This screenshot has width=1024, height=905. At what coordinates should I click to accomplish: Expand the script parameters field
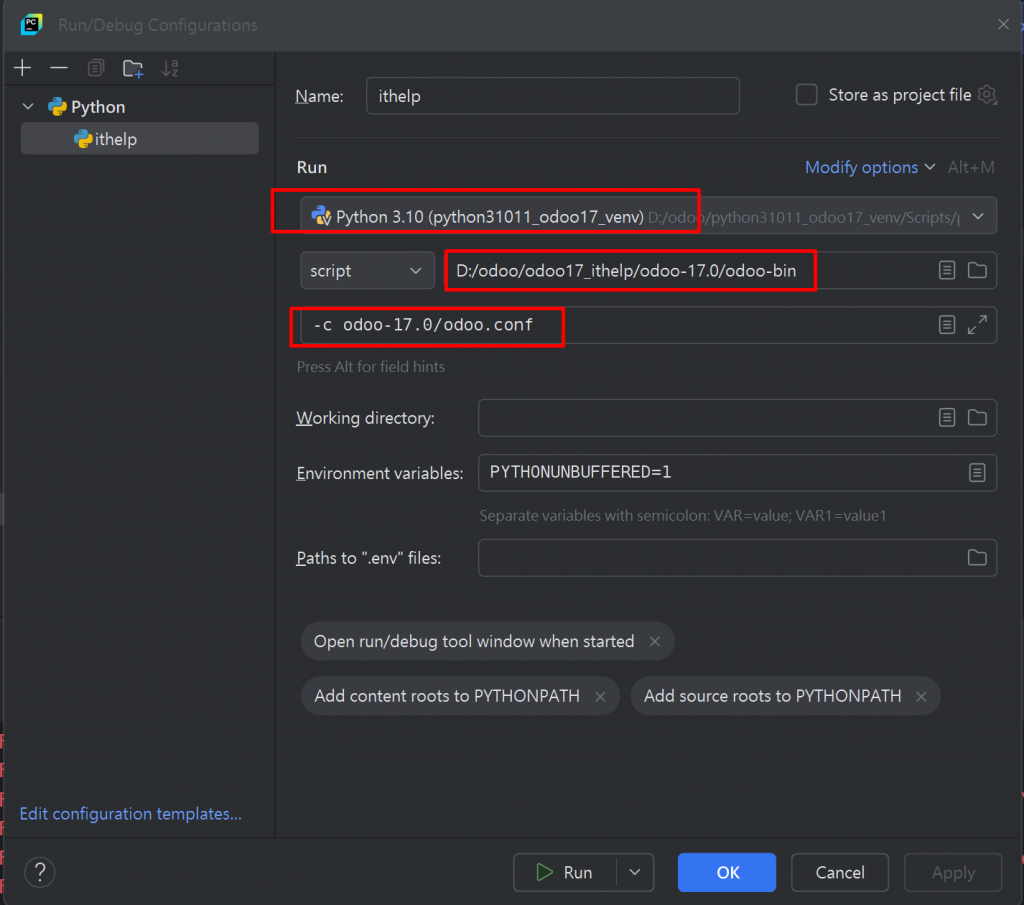tap(977, 325)
